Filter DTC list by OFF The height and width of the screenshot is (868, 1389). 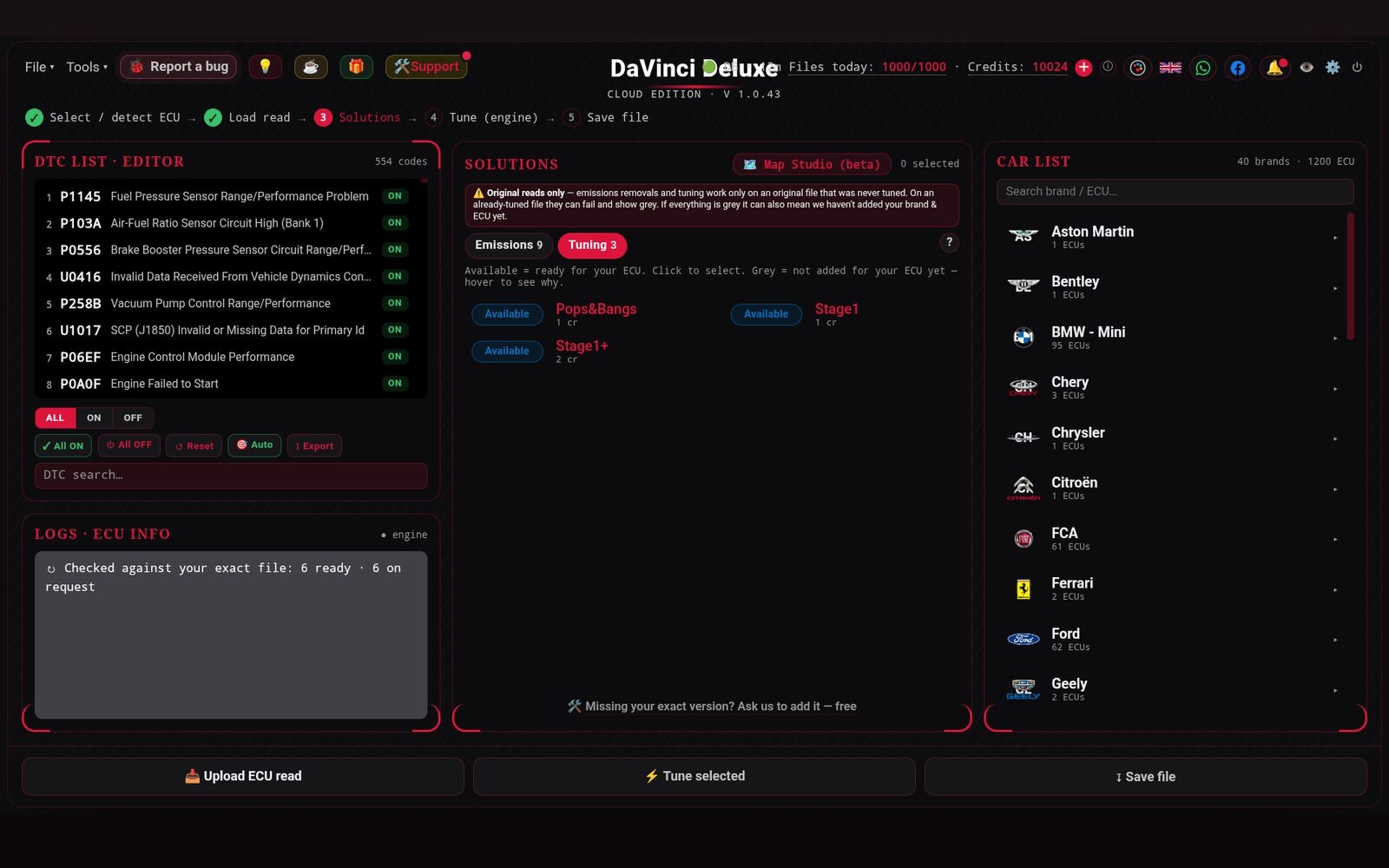(x=133, y=418)
